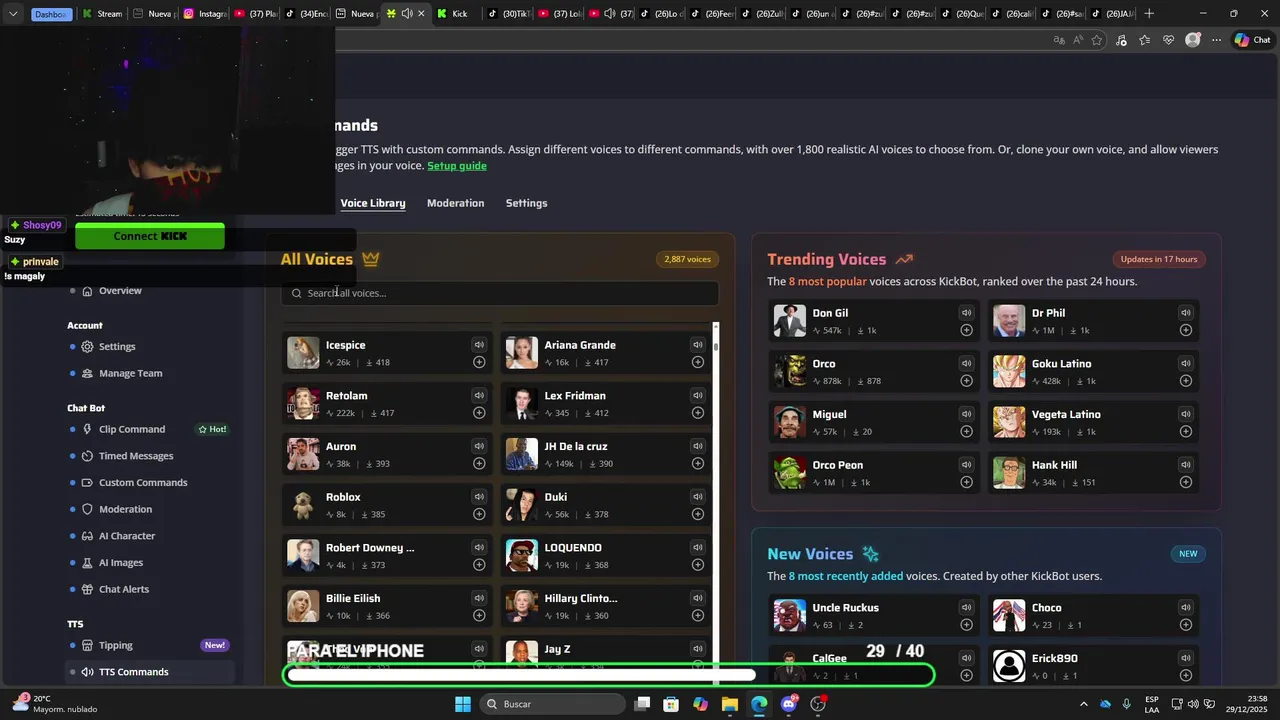This screenshot has height=720, width=1280.
Task: Open Clip Command in sidebar
Action: pyautogui.click(x=132, y=430)
